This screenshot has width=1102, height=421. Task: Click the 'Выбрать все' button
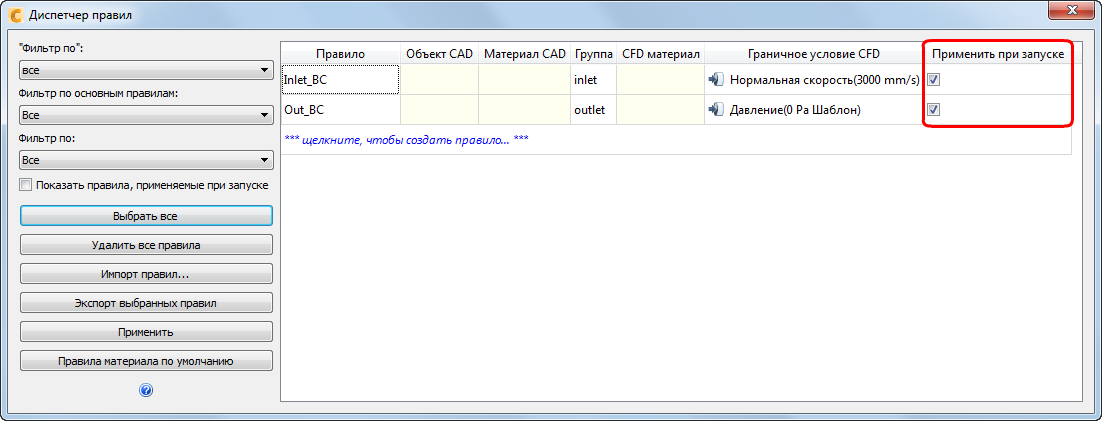point(146,215)
